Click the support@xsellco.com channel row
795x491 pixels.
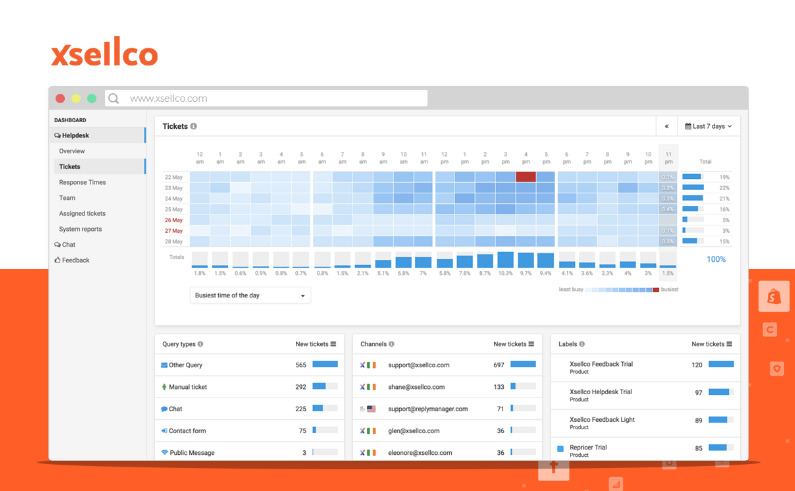pyautogui.click(x=447, y=365)
